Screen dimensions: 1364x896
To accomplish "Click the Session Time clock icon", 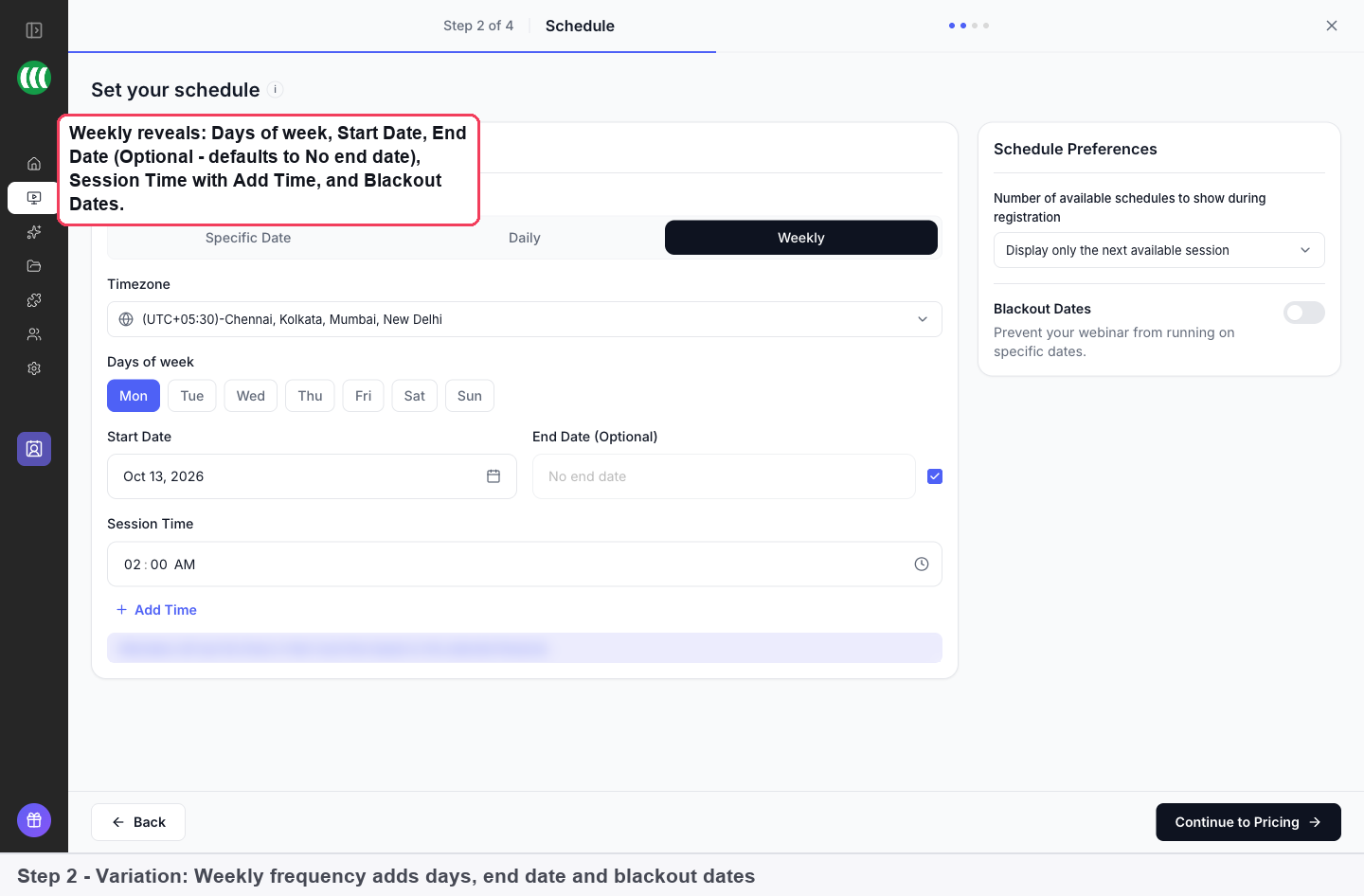I will pyautogui.click(x=922, y=564).
